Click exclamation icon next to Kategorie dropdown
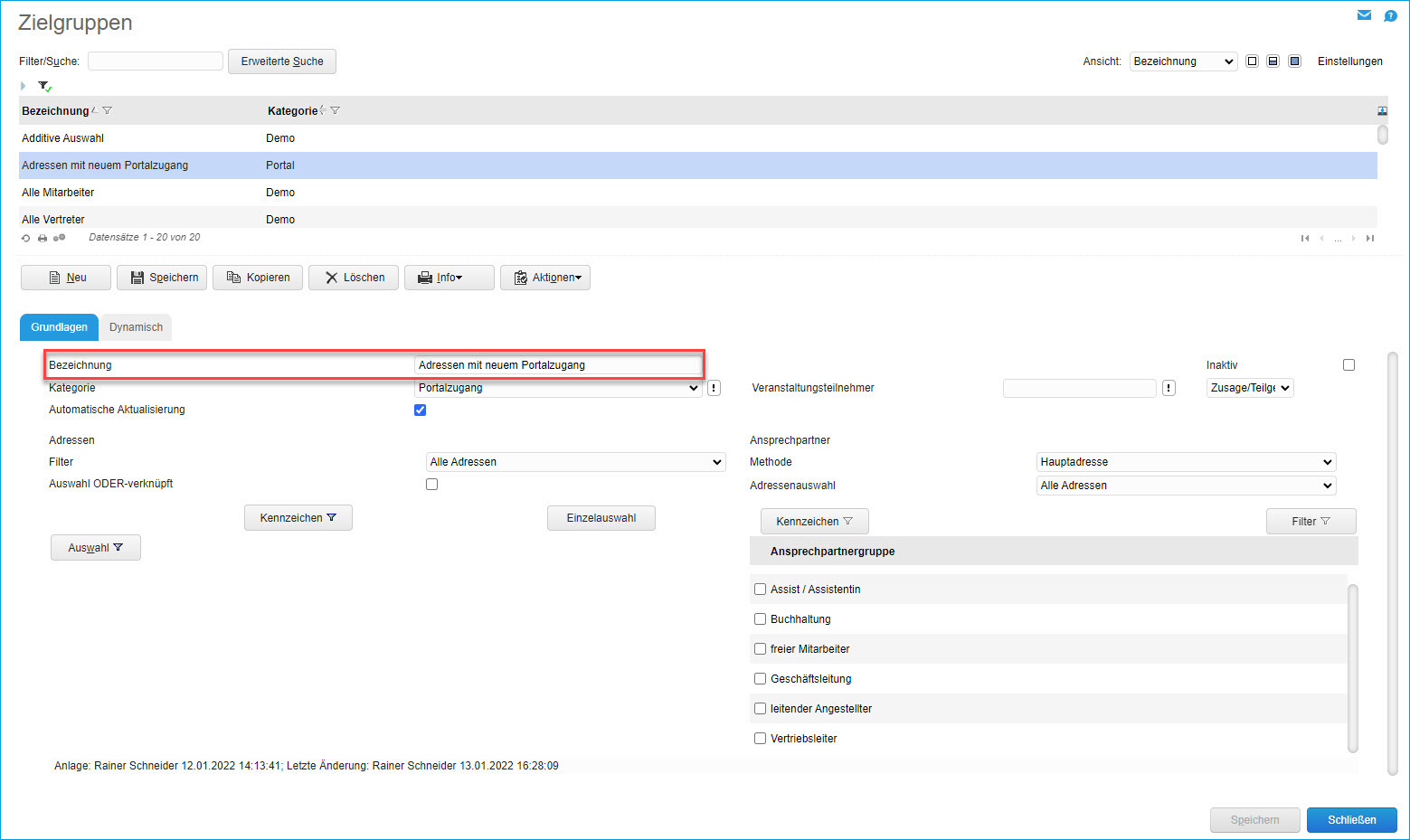 [714, 388]
